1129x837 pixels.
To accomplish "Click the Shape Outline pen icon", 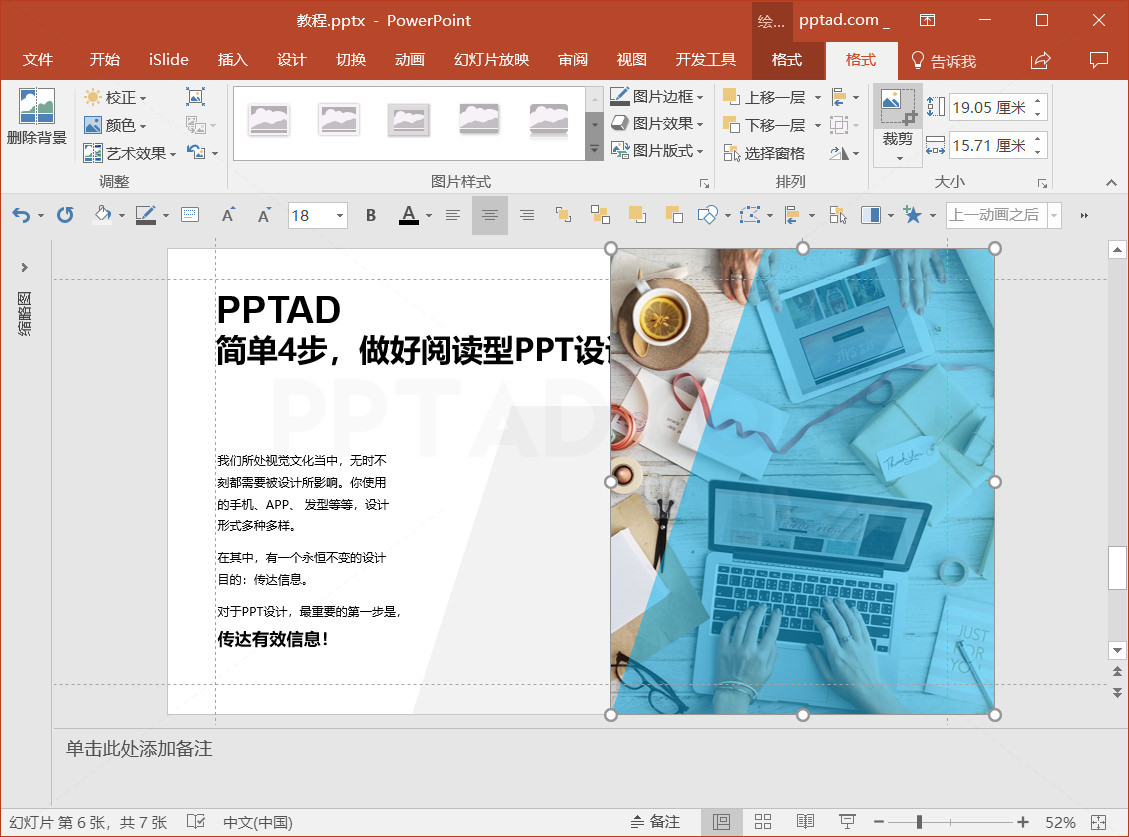I will [x=145, y=215].
